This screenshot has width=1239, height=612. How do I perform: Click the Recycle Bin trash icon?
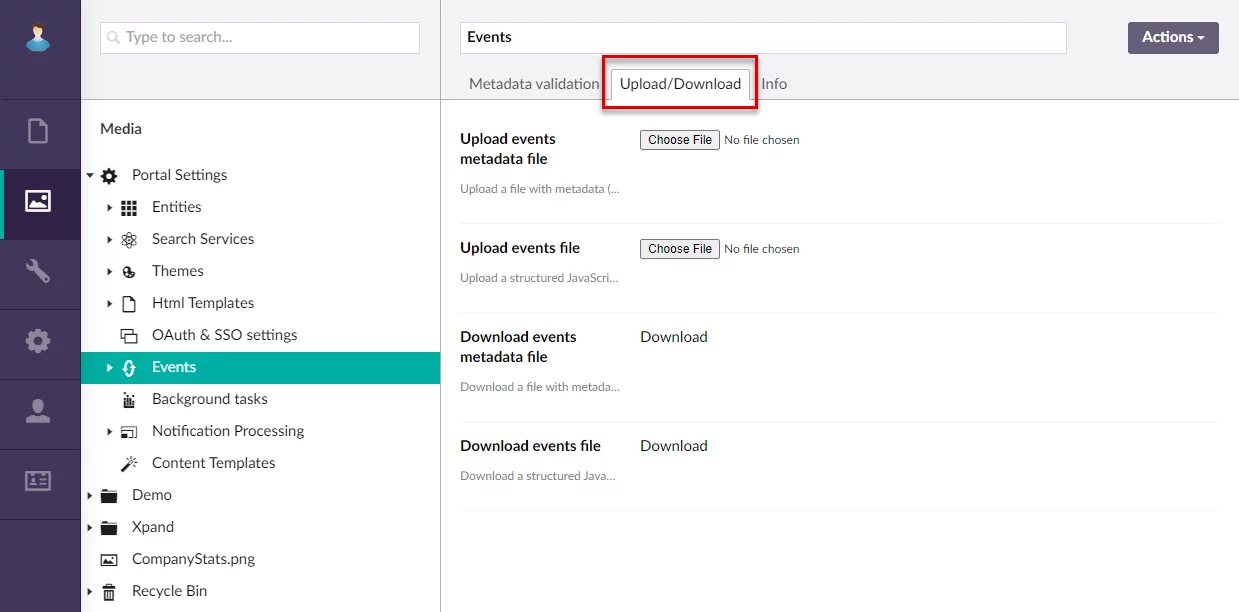(x=109, y=591)
